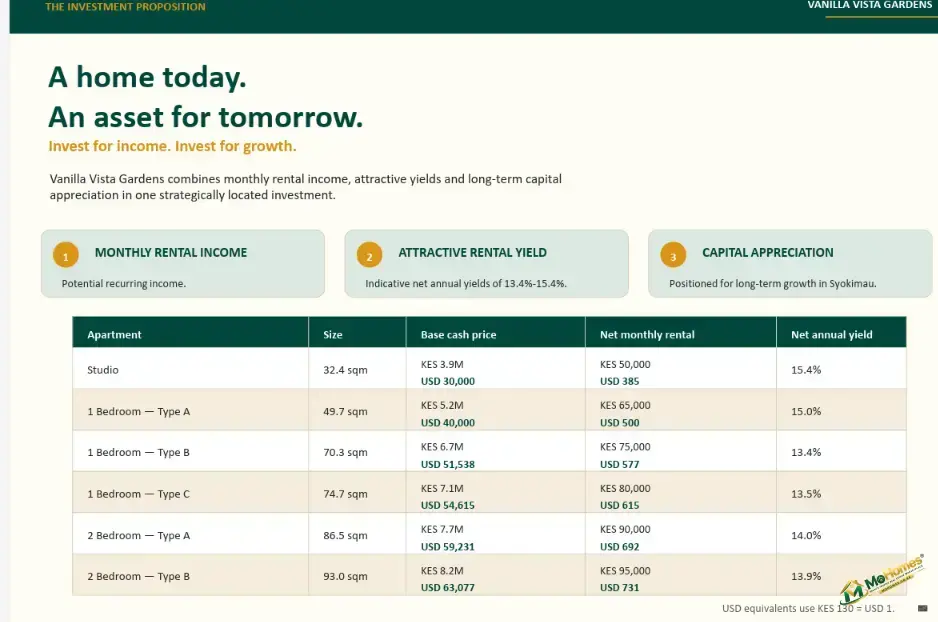Select the 'ATTRACTIVE RENTAL YIELD' card heading
The height and width of the screenshot is (622, 938).
(473, 252)
